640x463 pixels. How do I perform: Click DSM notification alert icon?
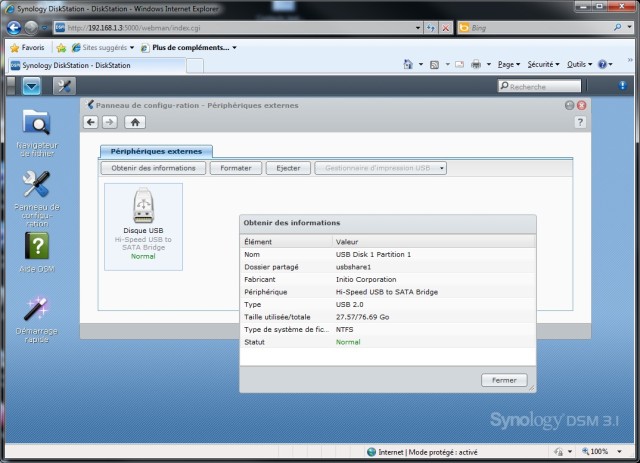[622, 85]
